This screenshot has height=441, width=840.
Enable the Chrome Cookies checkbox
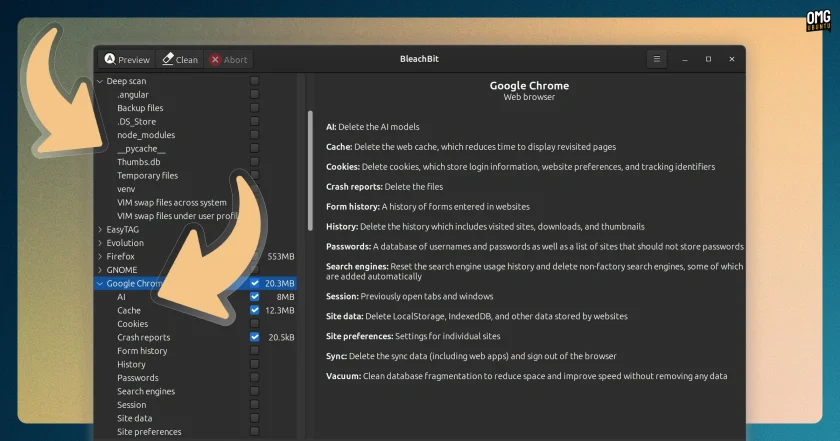click(254, 324)
